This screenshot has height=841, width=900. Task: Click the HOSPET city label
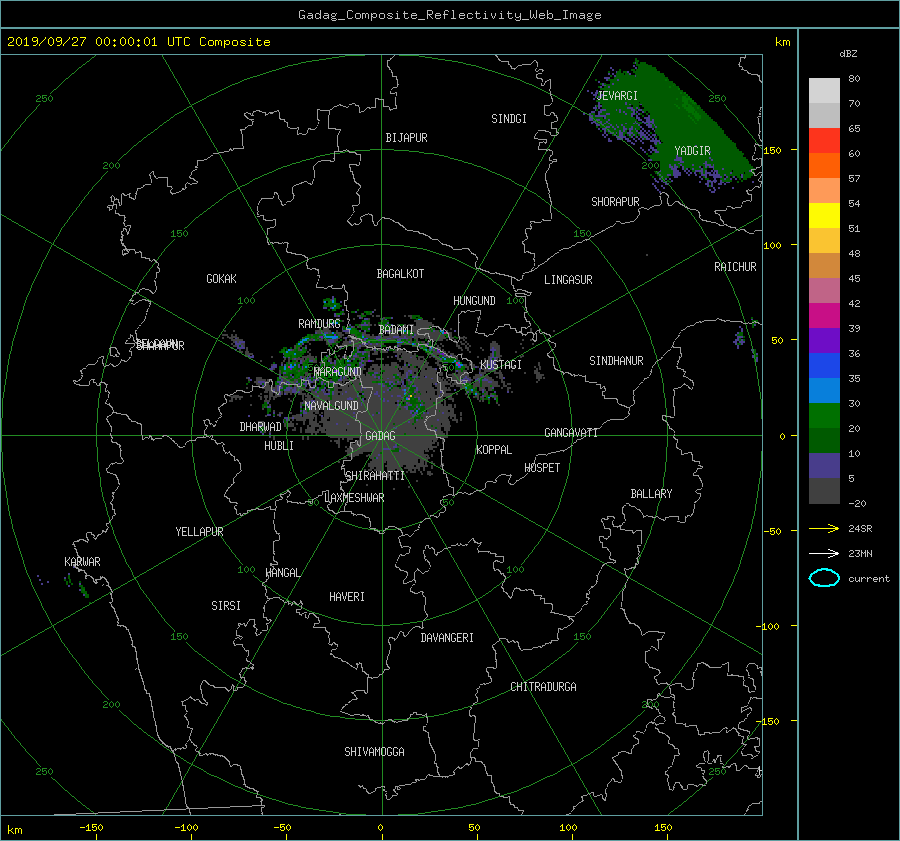pos(542,468)
